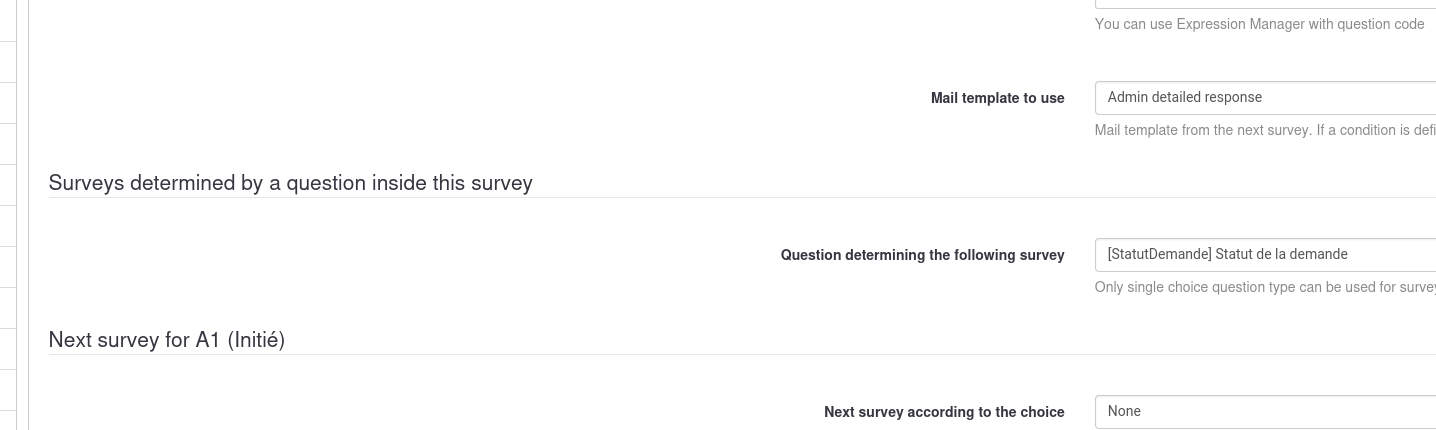The image size is (1436, 430).
Task: Click the input field above the Expression Manager hint
Action: pos(1265,4)
